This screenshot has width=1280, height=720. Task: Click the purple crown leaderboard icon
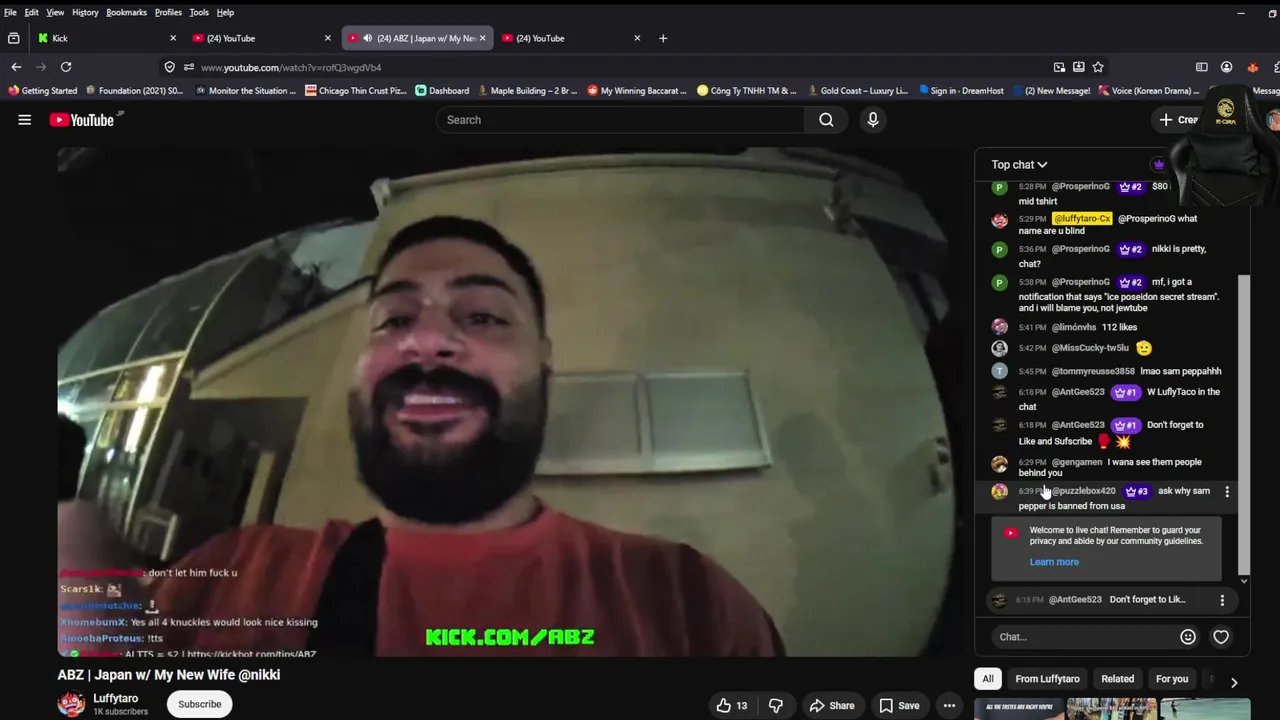click(x=1158, y=165)
